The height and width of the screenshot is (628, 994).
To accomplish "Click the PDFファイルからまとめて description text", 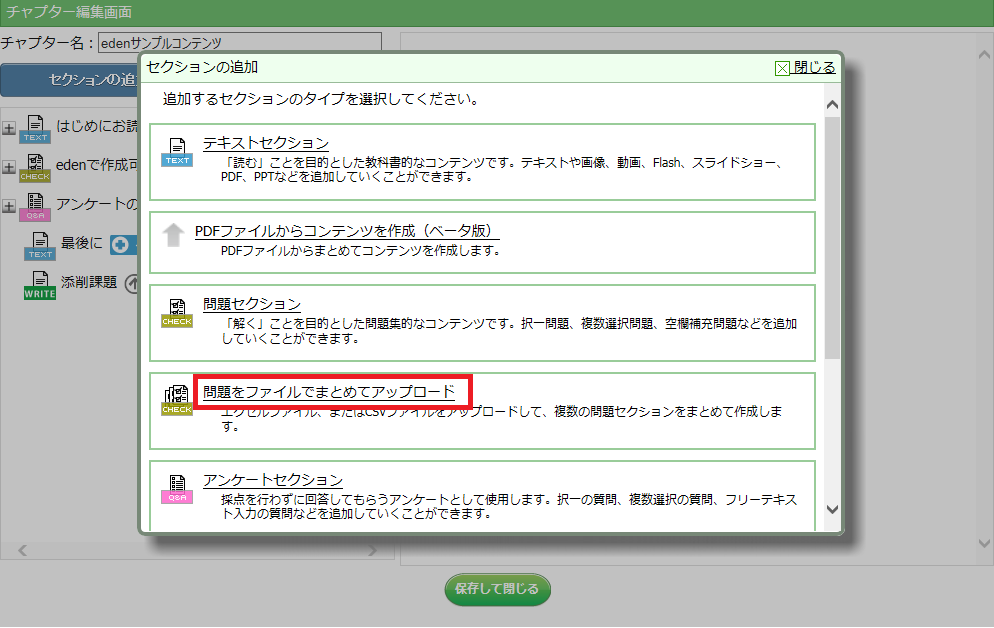I will (x=361, y=251).
